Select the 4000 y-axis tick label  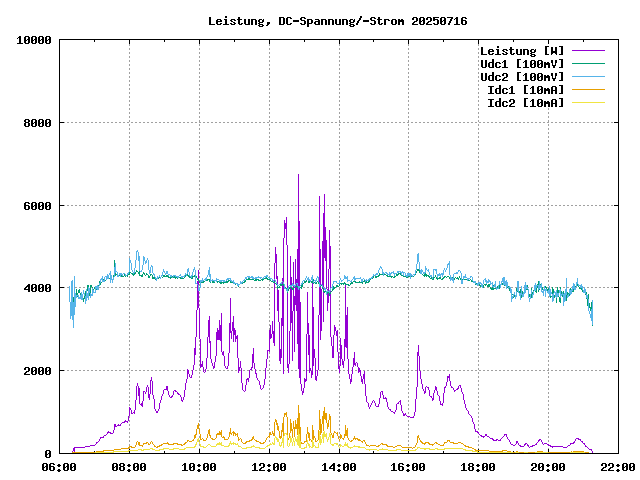(37, 288)
